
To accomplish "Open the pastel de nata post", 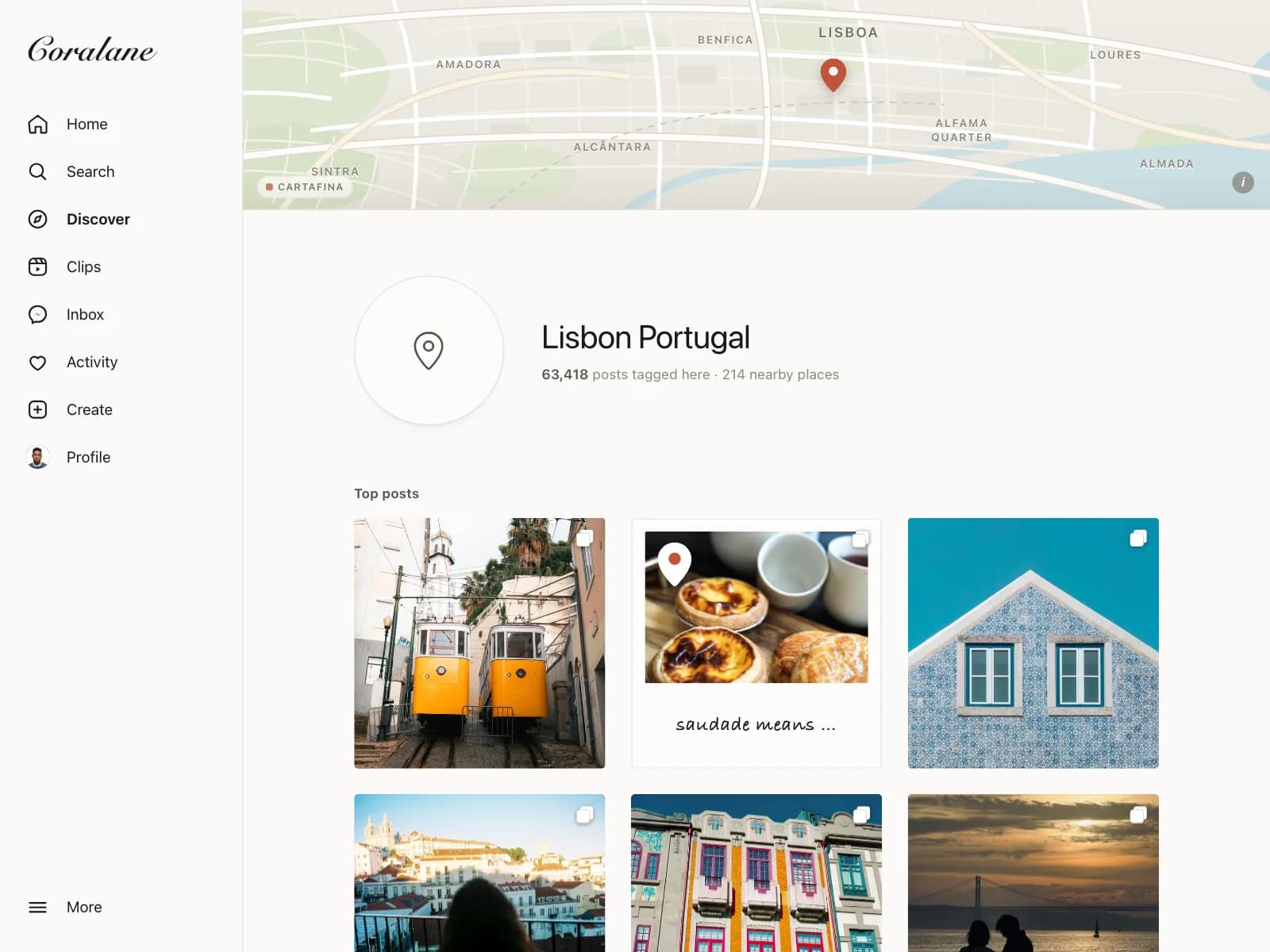I will (756, 643).
